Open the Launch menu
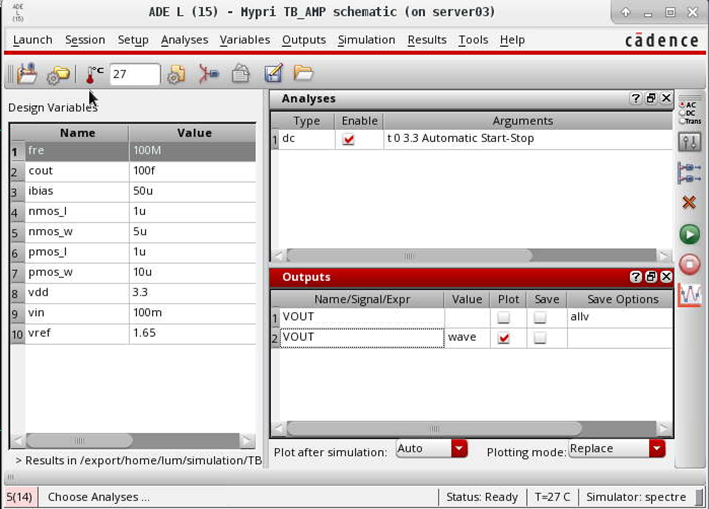The image size is (709, 509). click(x=33, y=40)
